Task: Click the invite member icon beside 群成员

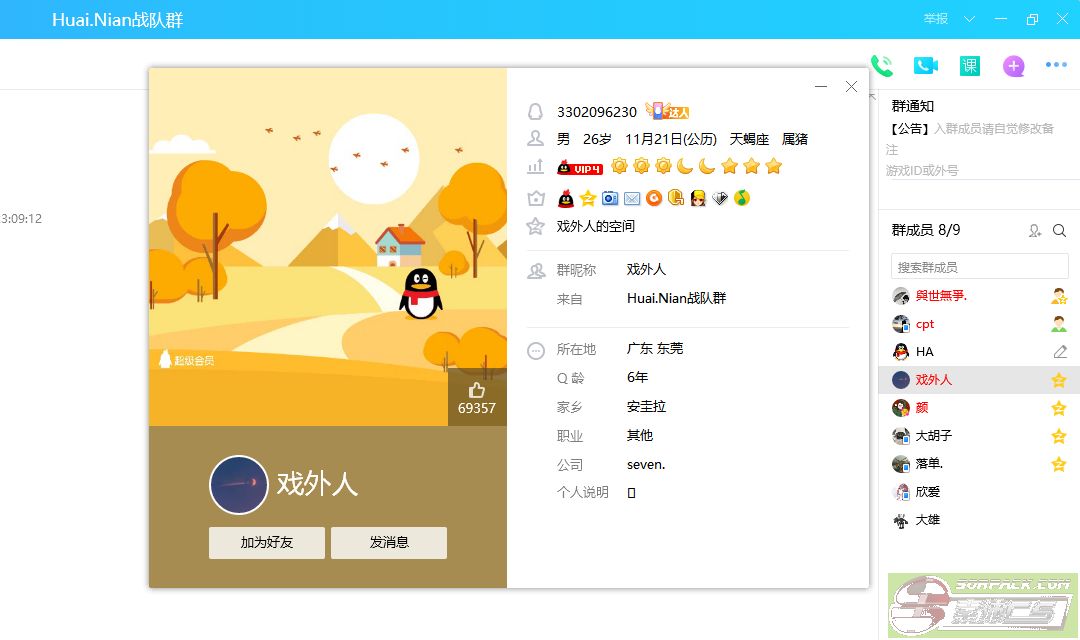Action: coord(1035,231)
